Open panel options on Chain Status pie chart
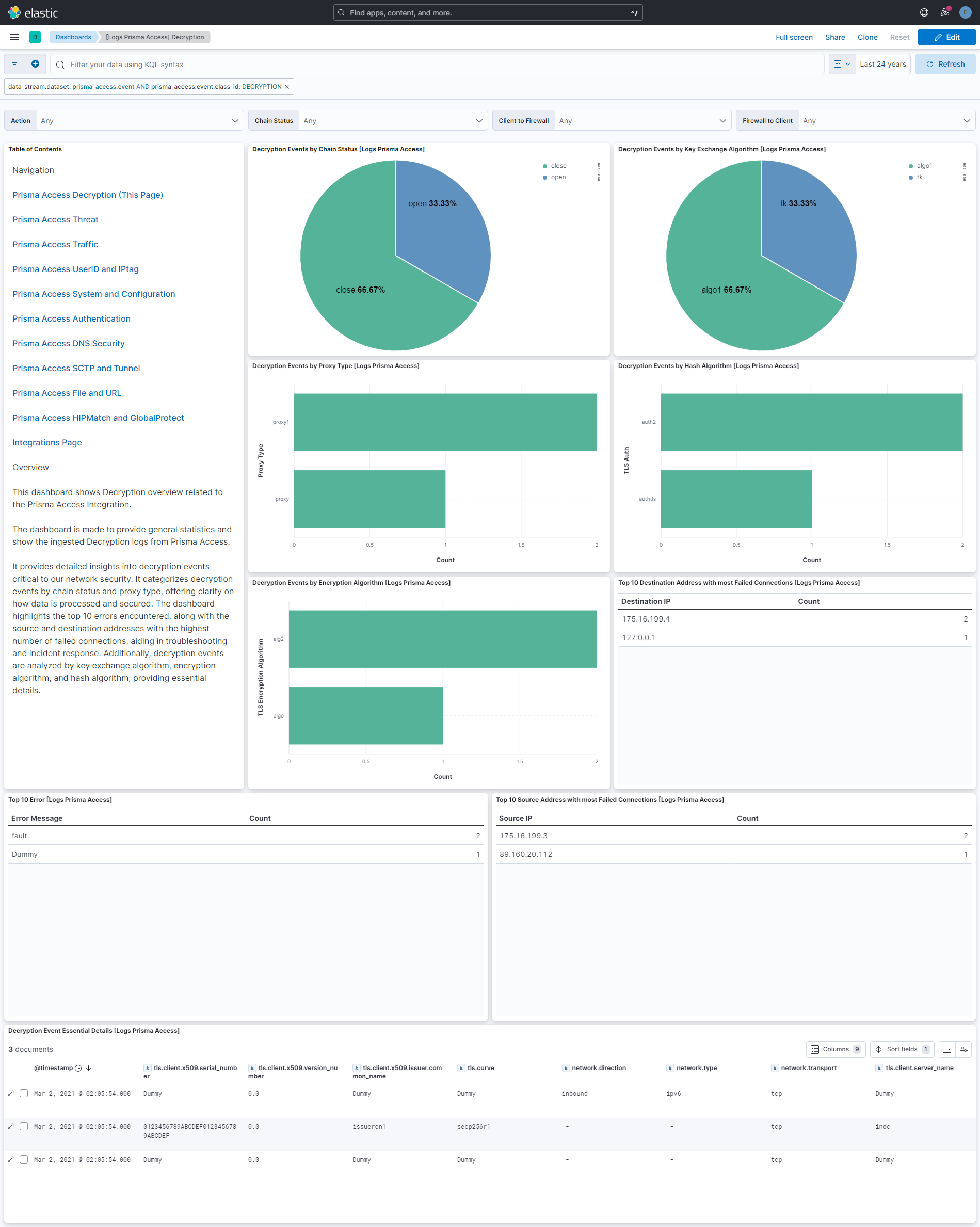The width and height of the screenshot is (980, 1227). [598, 166]
